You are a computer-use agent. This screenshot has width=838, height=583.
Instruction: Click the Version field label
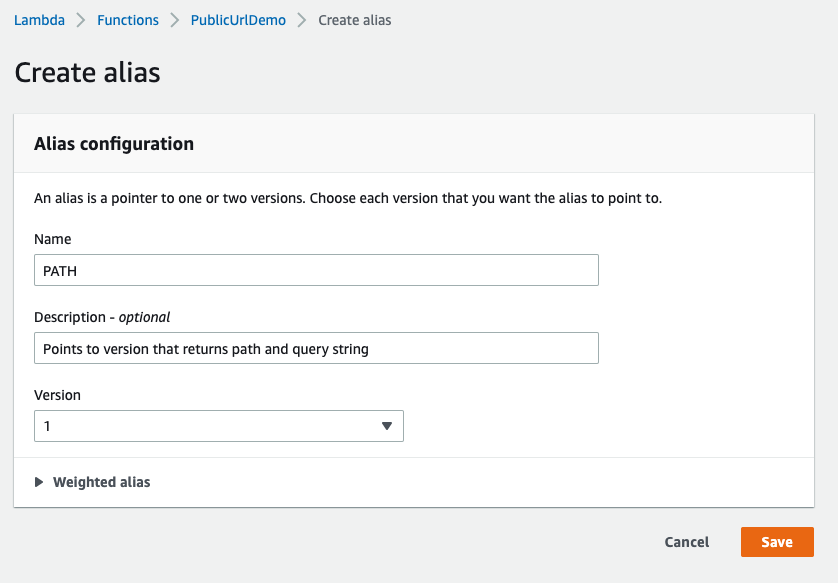[57, 395]
